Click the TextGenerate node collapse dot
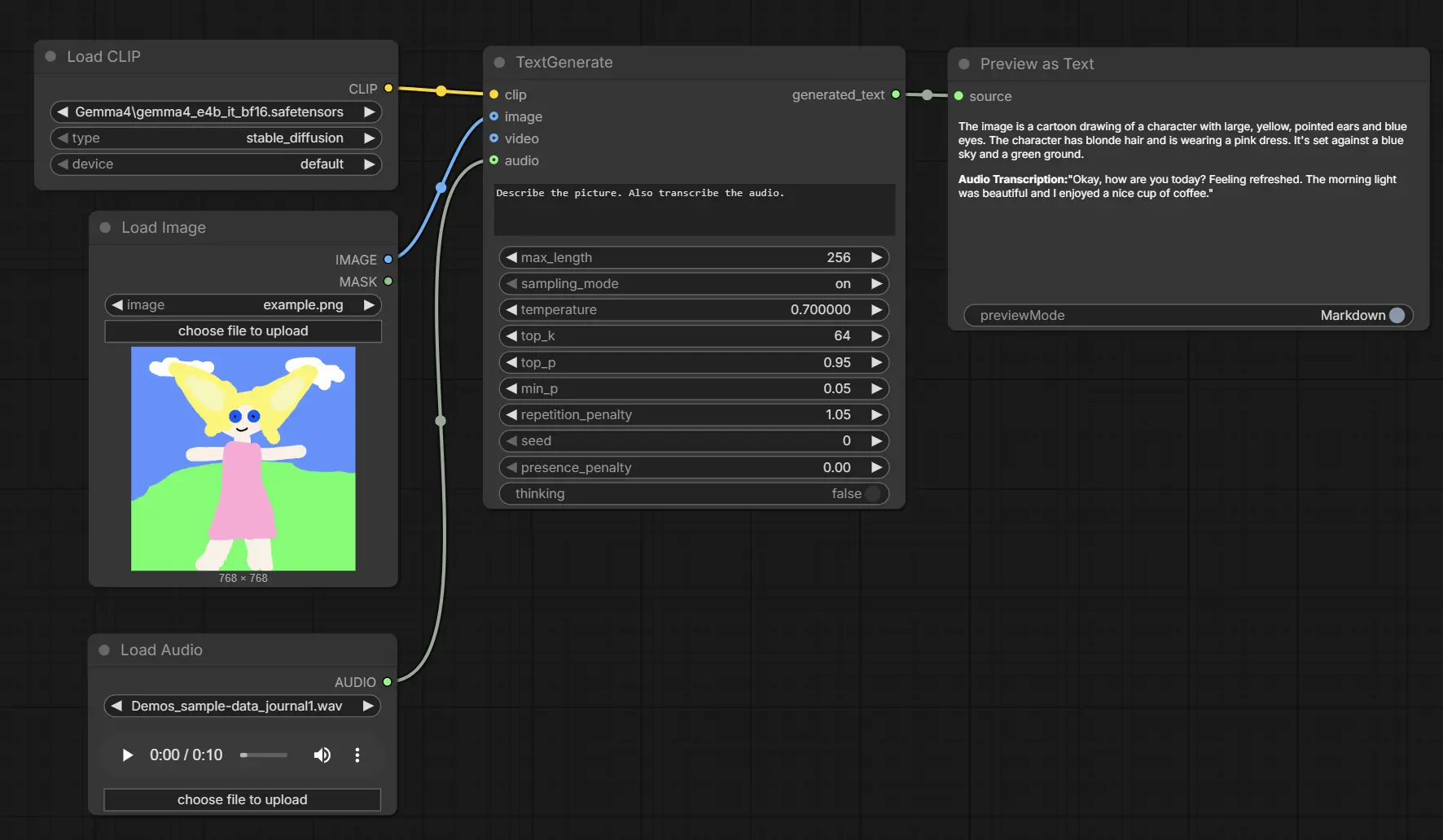This screenshot has height=840, width=1443. tap(499, 62)
